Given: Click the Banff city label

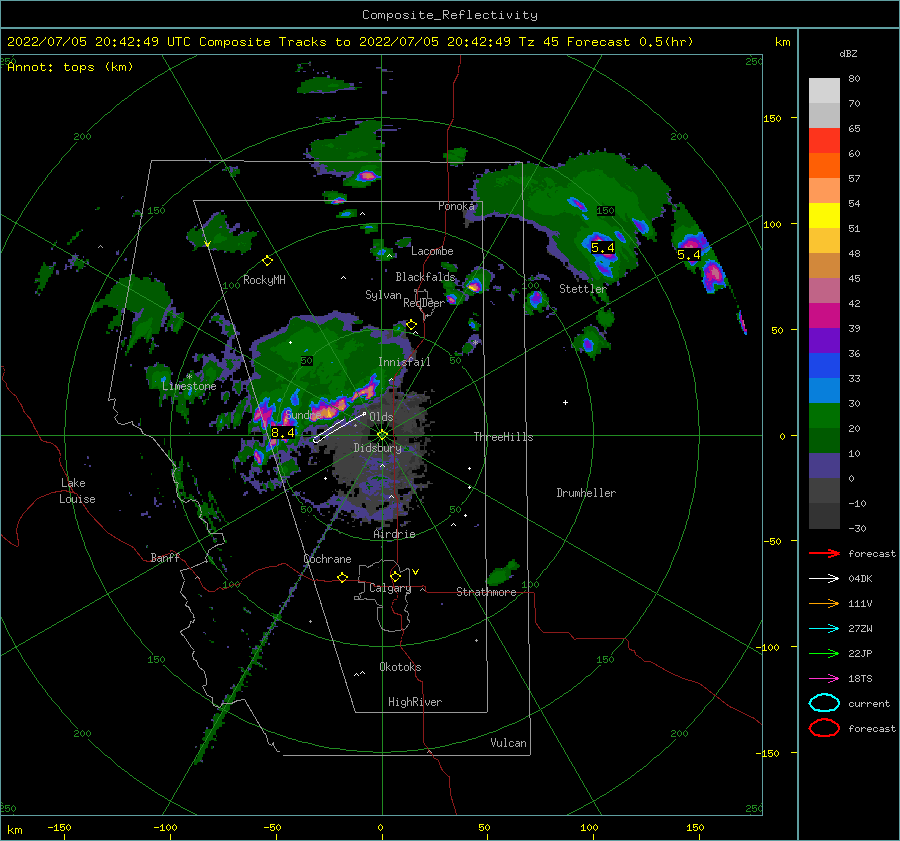Looking at the screenshot, I should pyautogui.click(x=165, y=558).
